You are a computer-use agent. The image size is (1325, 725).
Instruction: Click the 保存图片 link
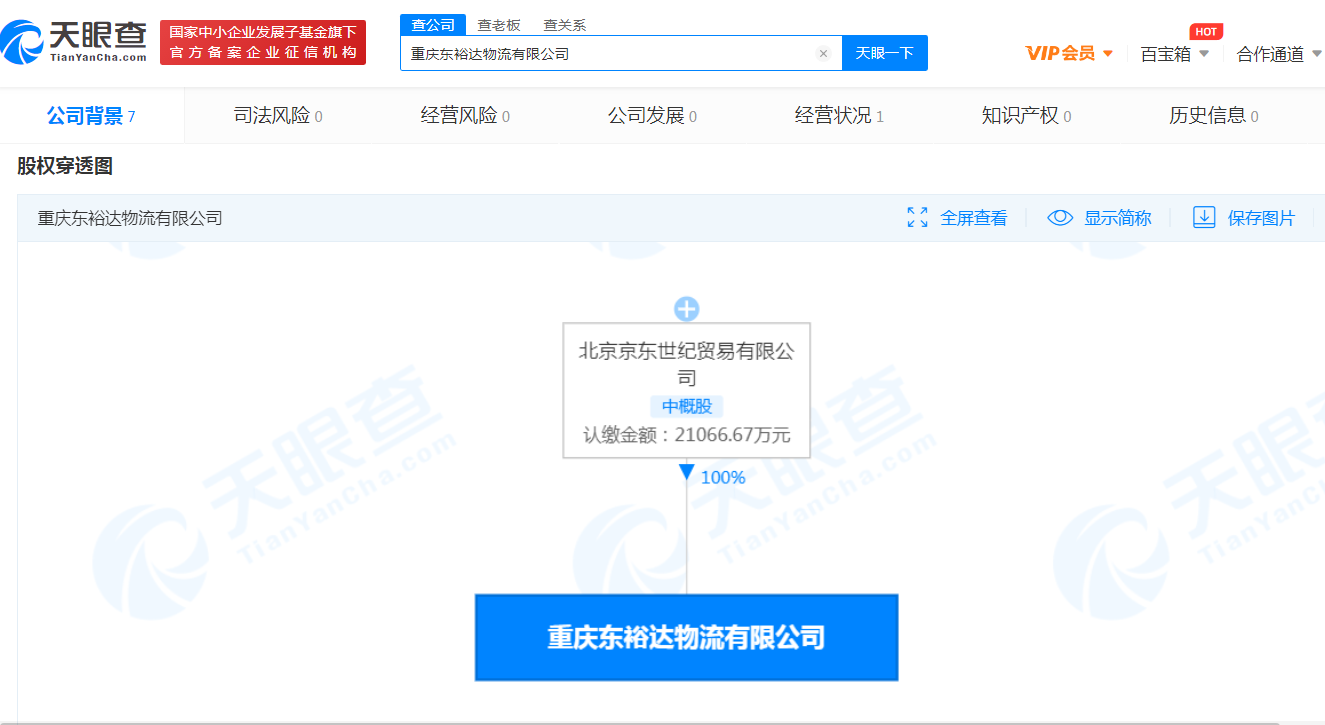click(x=1261, y=218)
